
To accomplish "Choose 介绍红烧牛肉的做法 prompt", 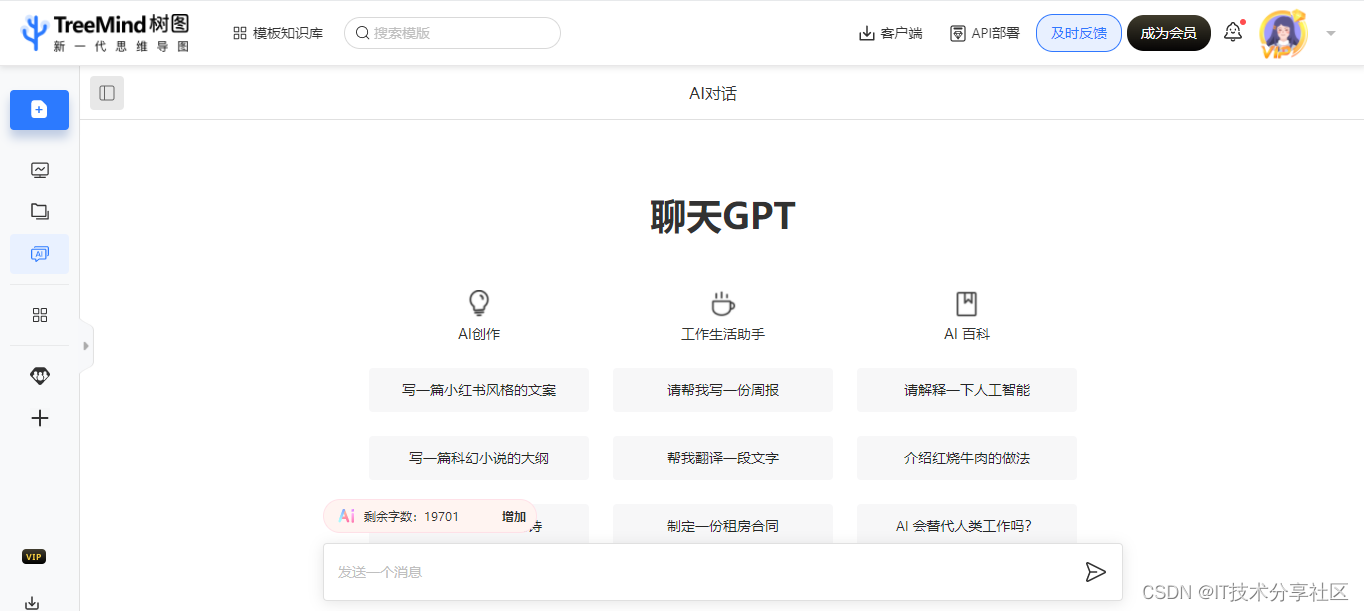I will (x=967, y=458).
